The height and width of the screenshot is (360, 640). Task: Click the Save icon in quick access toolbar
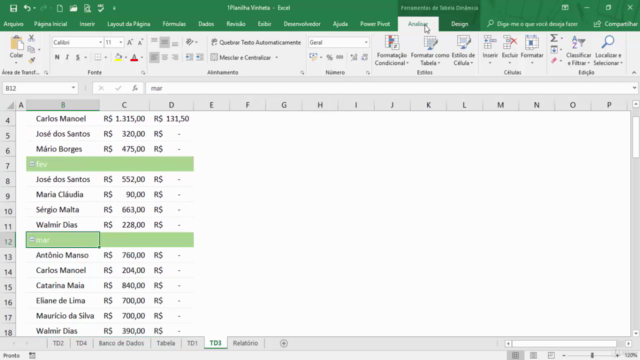[x=13, y=8]
